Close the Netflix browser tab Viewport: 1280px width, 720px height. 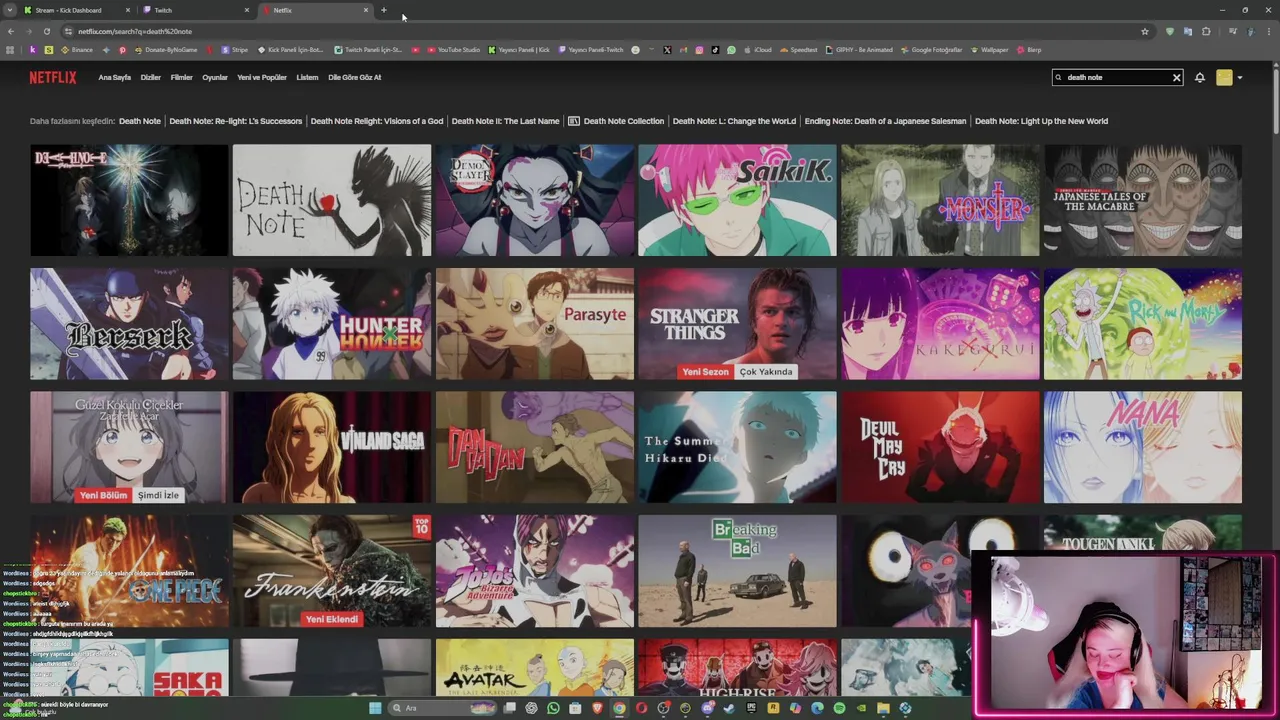pos(366,10)
